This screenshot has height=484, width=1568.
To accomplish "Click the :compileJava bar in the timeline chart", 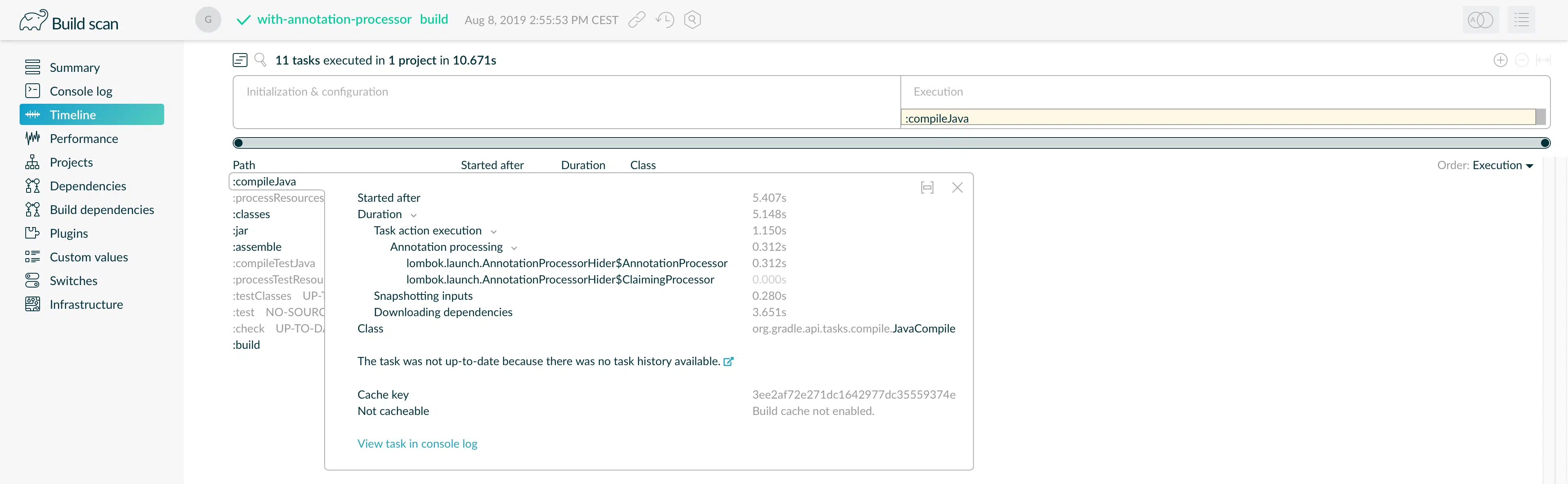I will point(1218,118).
